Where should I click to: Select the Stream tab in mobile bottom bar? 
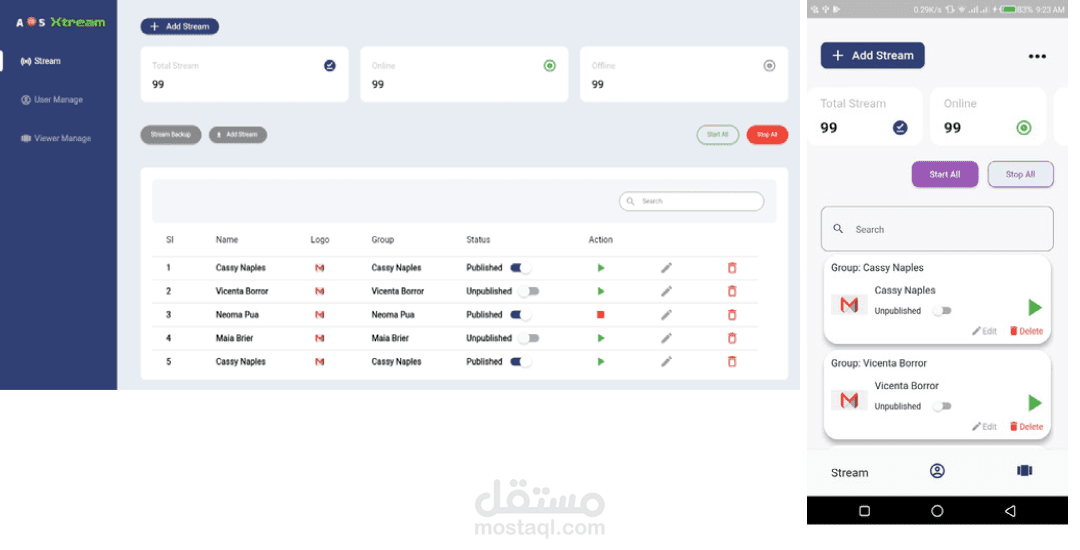(849, 473)
